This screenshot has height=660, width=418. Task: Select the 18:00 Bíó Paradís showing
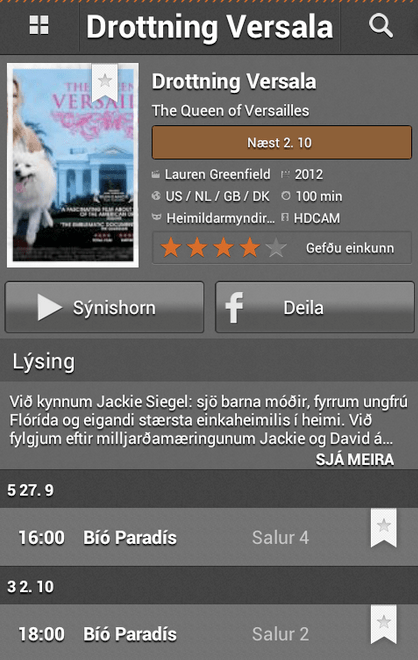[209, 633]
